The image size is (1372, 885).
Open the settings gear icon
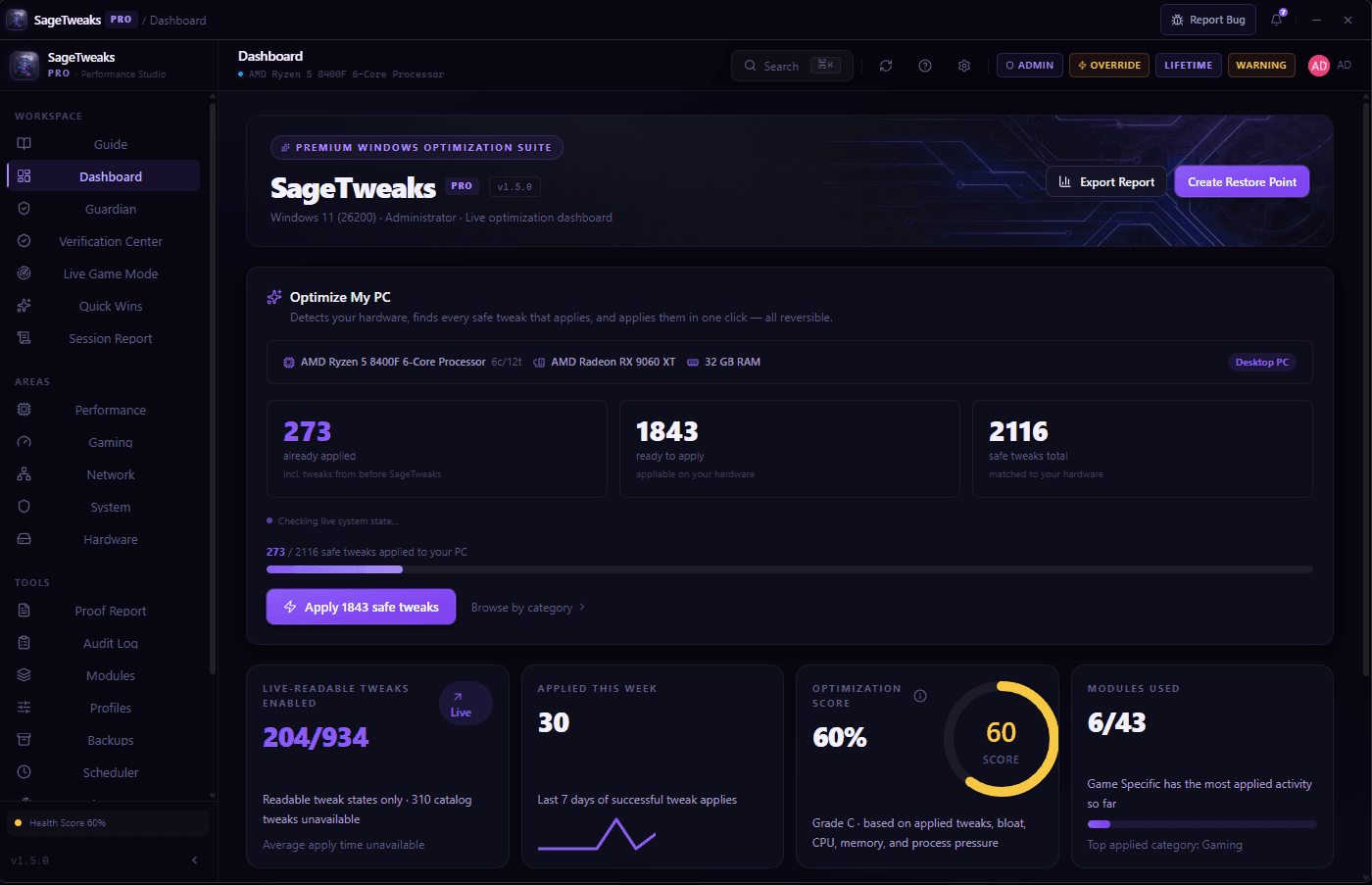pos(964,66)
